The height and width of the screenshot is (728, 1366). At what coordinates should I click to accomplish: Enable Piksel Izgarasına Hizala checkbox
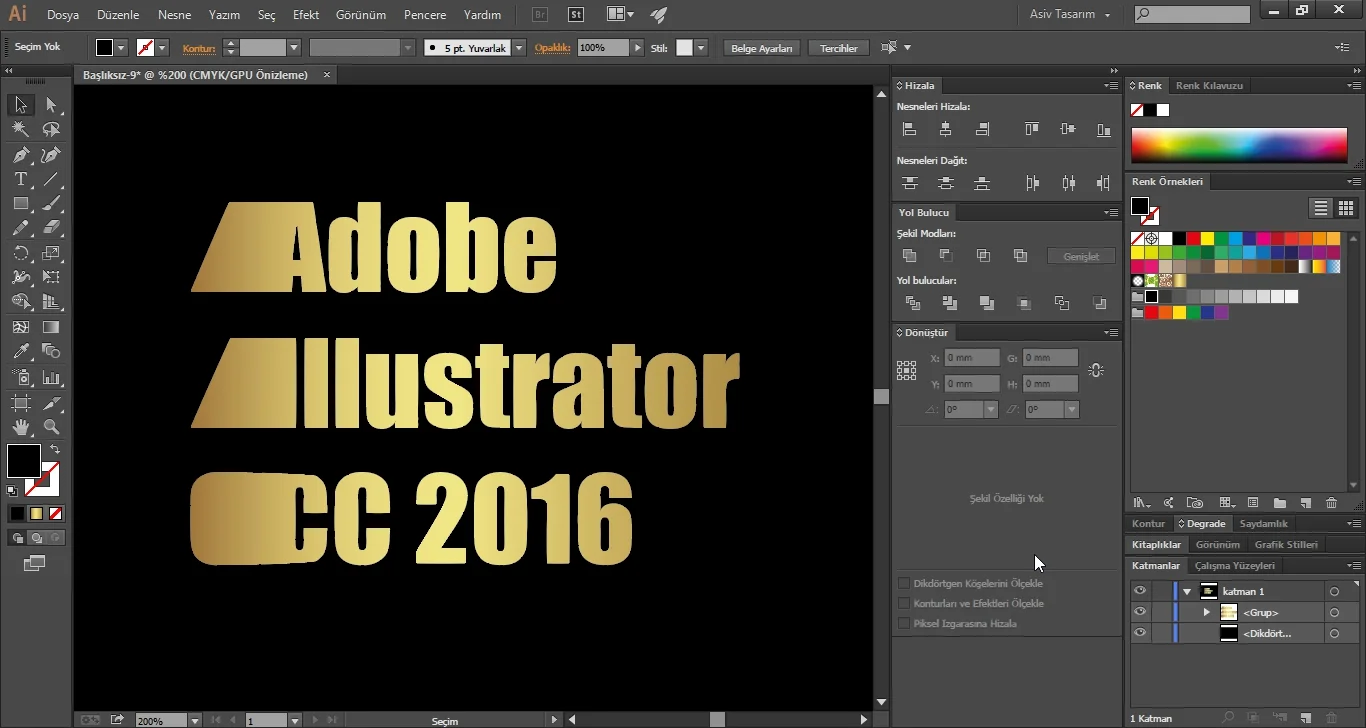tap(904, 623)
